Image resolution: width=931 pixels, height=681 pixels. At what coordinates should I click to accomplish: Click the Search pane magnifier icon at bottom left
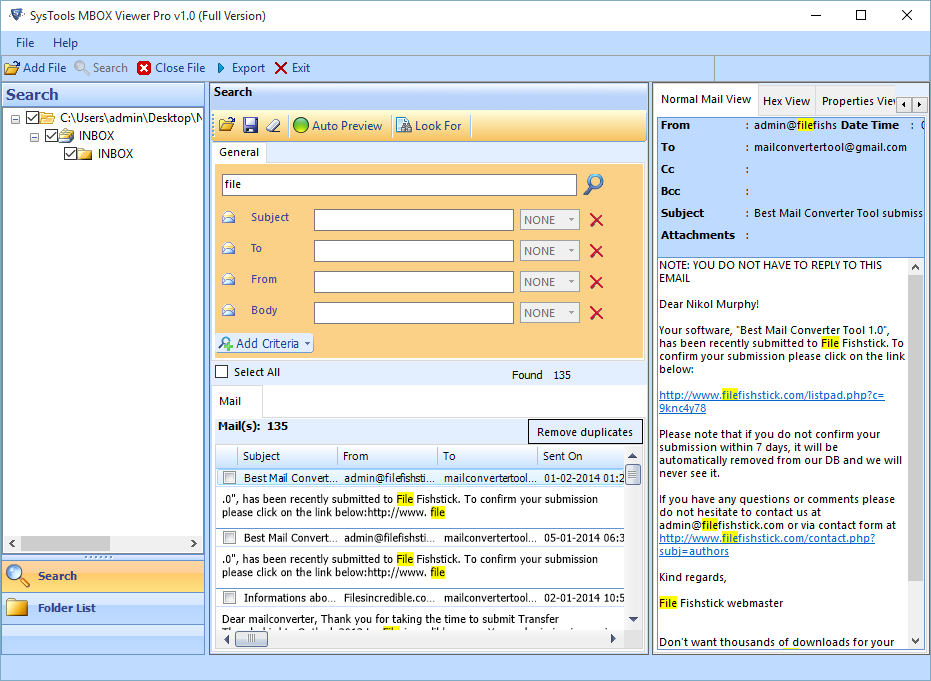pos(17,575)
